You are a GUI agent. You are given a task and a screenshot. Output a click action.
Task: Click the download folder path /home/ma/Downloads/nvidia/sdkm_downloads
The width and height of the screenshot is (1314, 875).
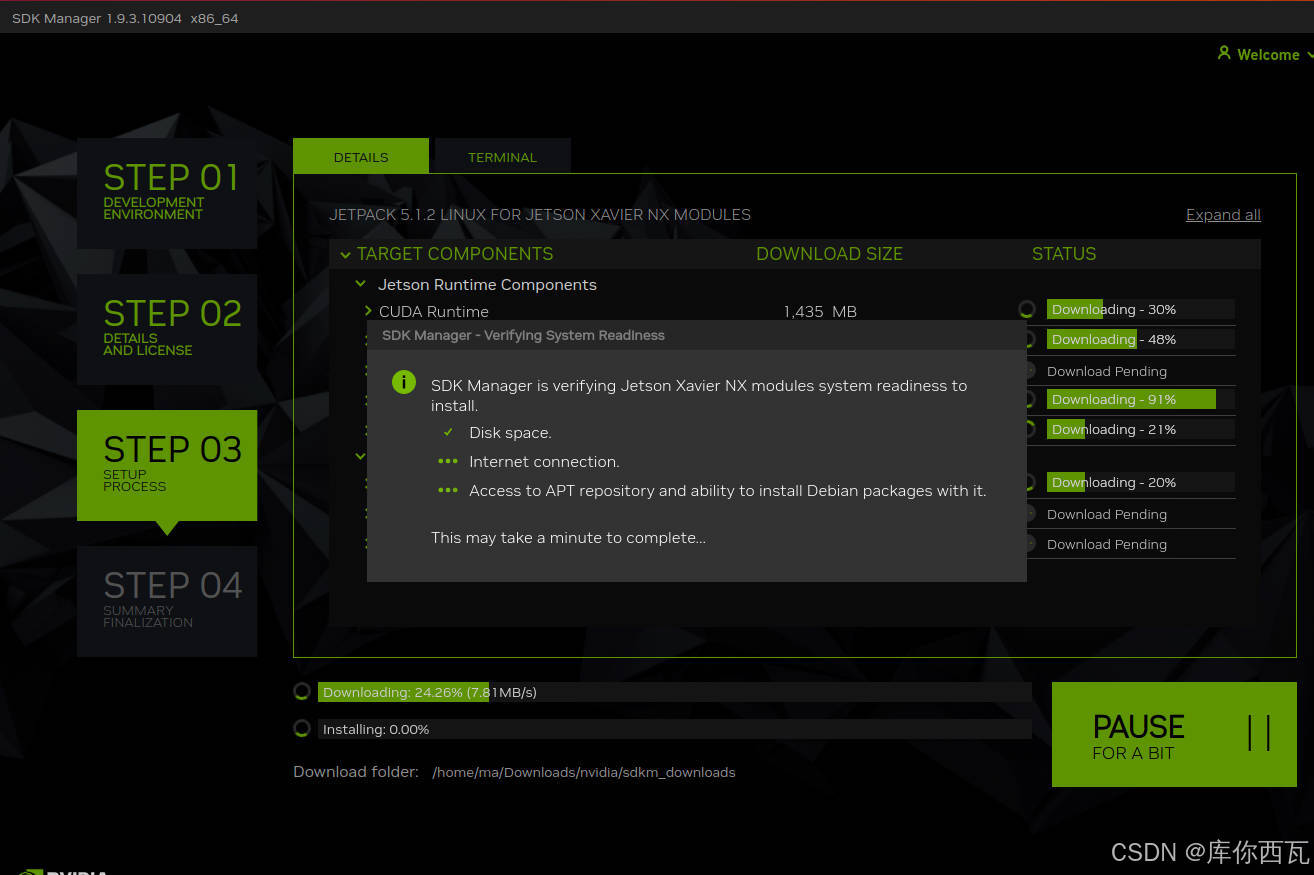coord(584,772)
